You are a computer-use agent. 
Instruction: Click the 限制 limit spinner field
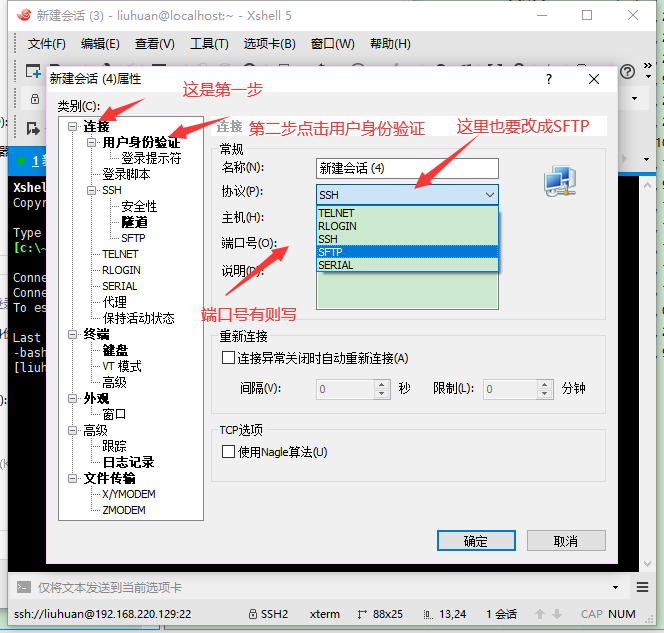click(x=518, y=389)
